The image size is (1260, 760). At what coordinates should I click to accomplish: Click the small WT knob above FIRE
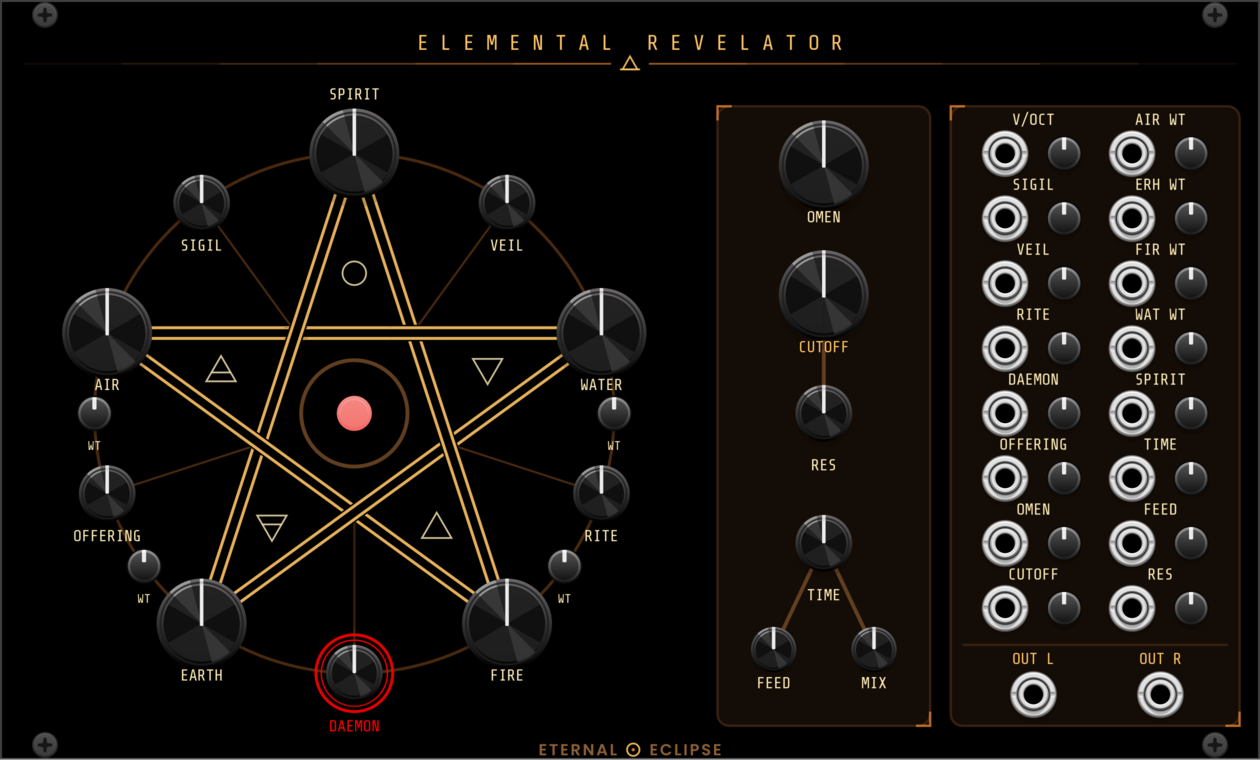click(x=564, y=566)
